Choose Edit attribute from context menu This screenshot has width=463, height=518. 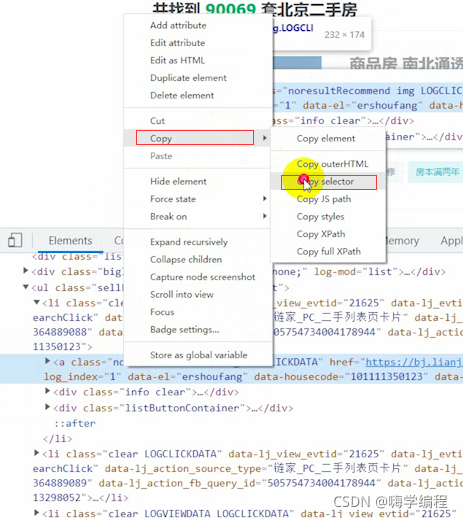[178, 43]
